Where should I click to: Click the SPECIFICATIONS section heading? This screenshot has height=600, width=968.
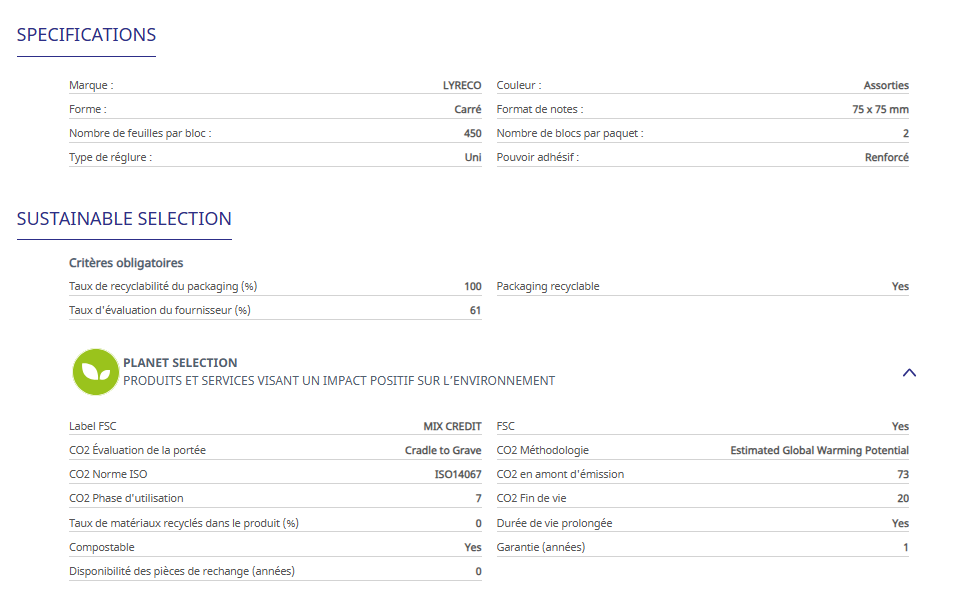pyautogui.click(x=86, y=35)
